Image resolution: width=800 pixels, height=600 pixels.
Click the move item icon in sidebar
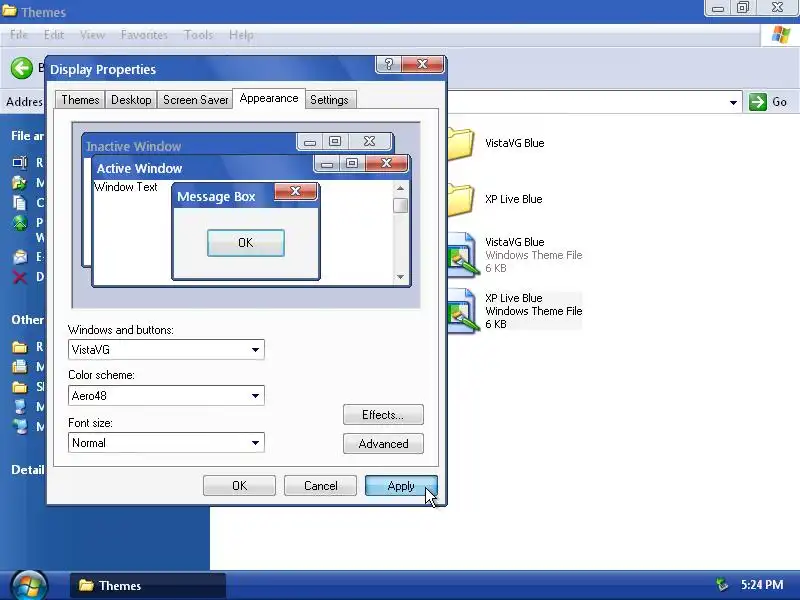point(20,183)
